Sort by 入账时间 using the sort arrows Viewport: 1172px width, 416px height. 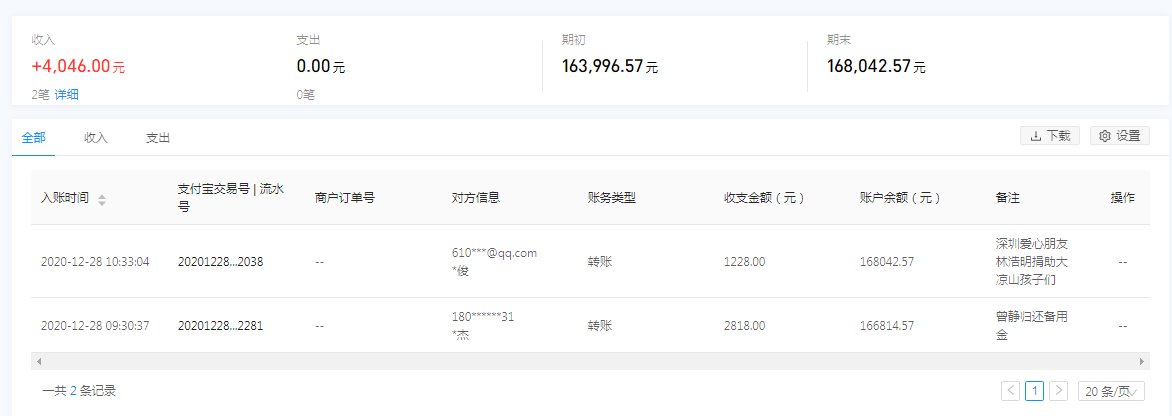102,199
